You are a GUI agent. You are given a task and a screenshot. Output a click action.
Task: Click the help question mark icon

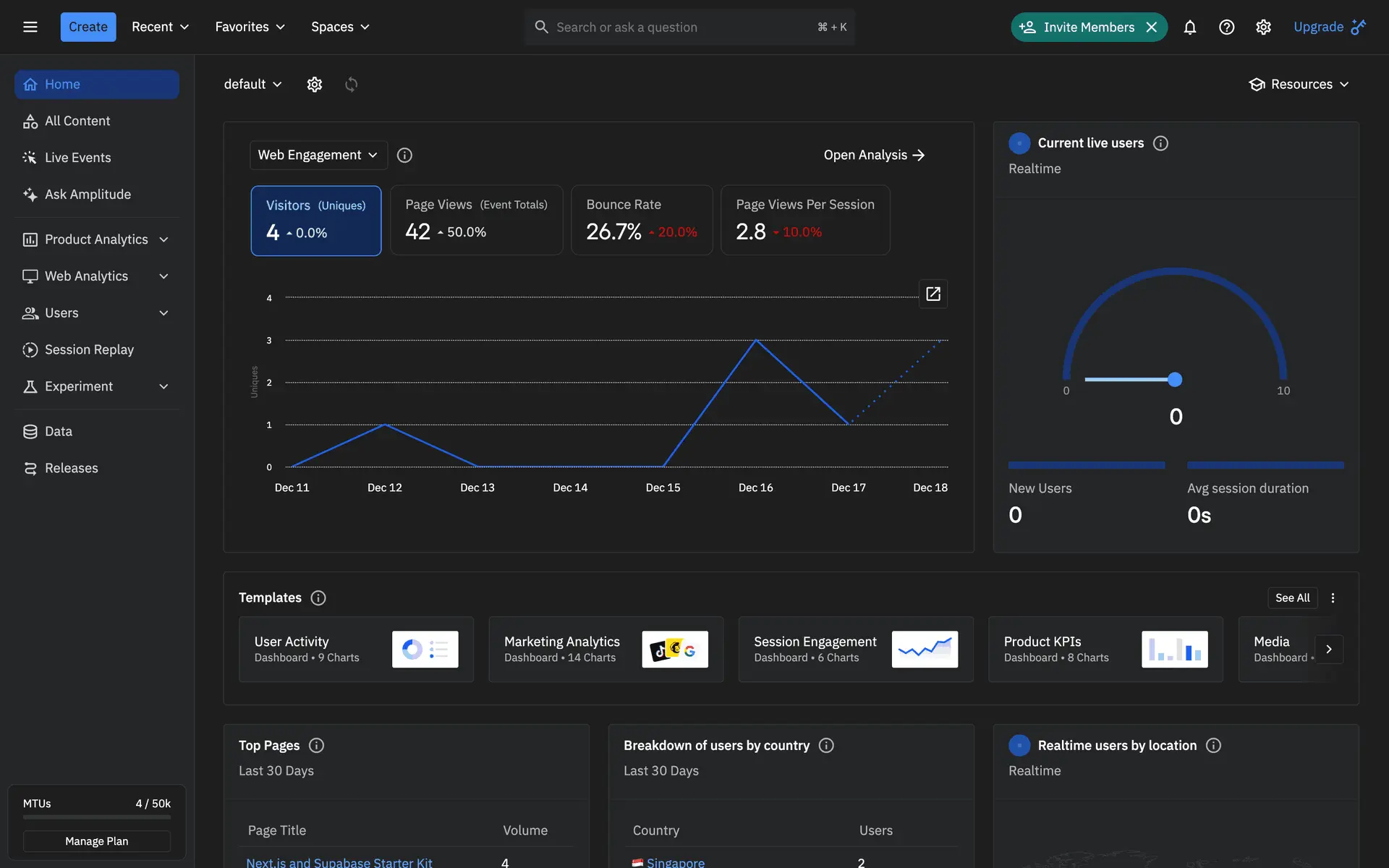pos(1226,27)
